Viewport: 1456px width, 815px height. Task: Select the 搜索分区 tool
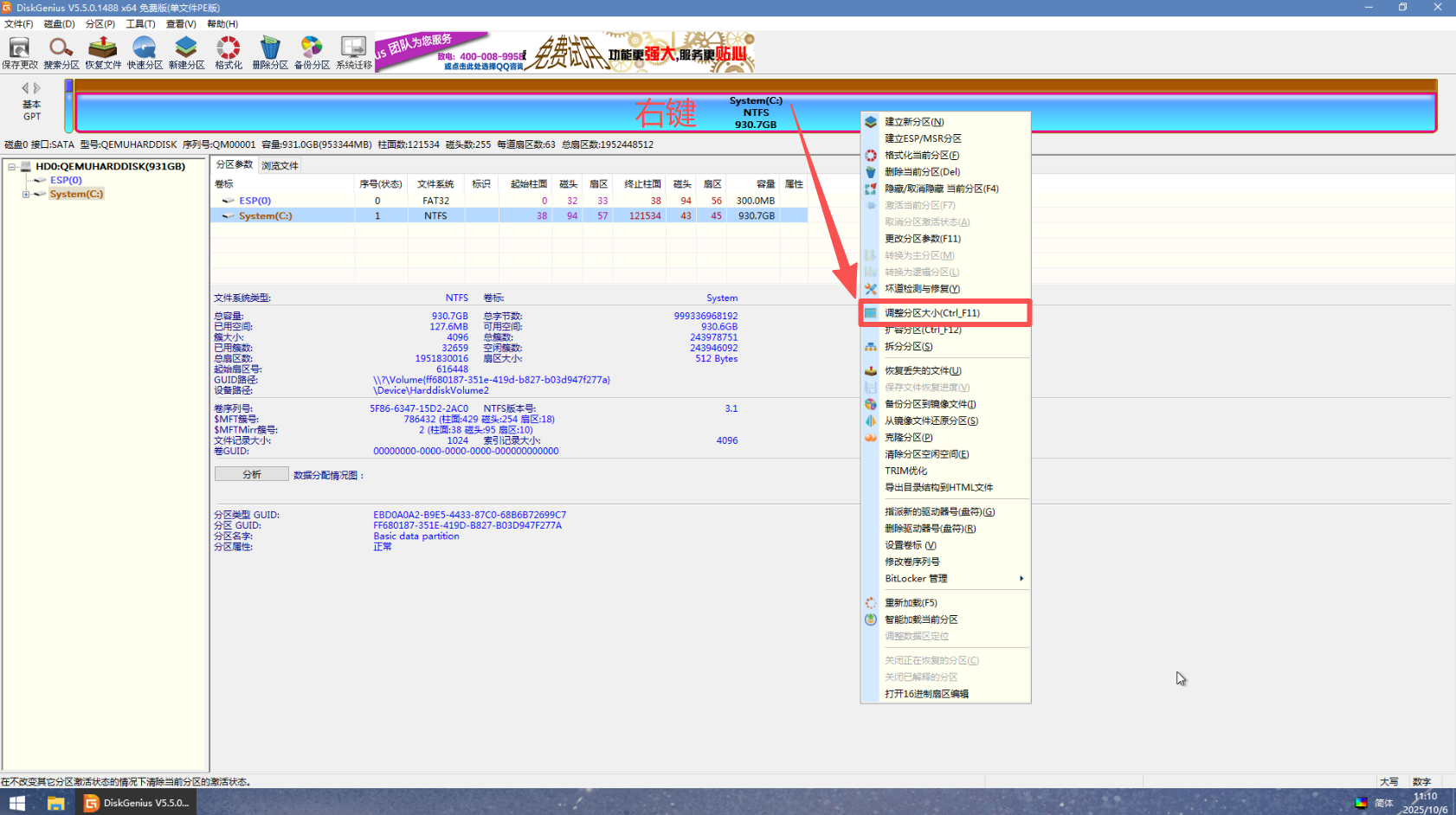60,52
